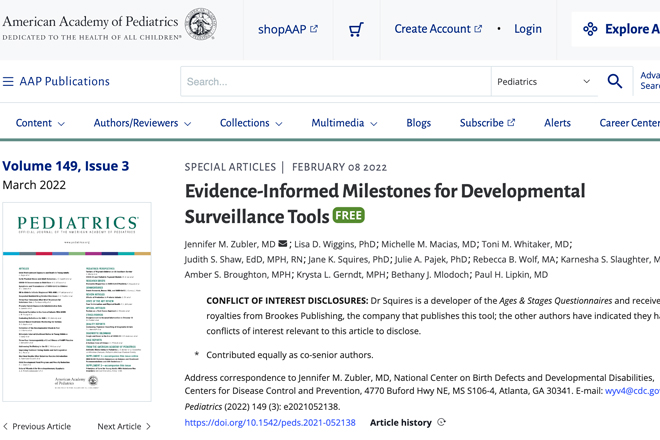Click the Create Account external link icon

pyautogui.click(x=478, y=29)
